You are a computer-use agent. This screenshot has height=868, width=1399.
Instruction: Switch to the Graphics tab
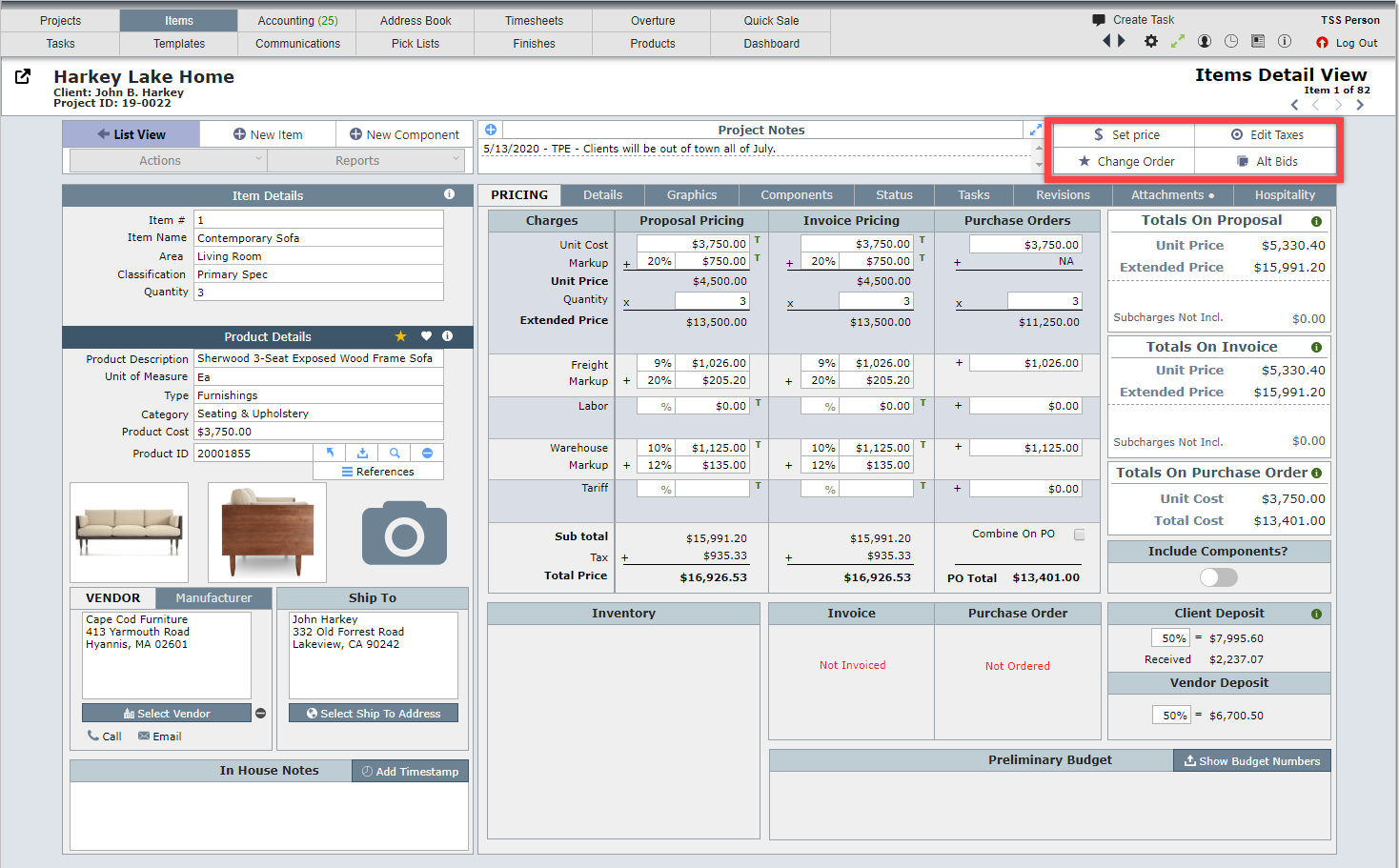692,194
